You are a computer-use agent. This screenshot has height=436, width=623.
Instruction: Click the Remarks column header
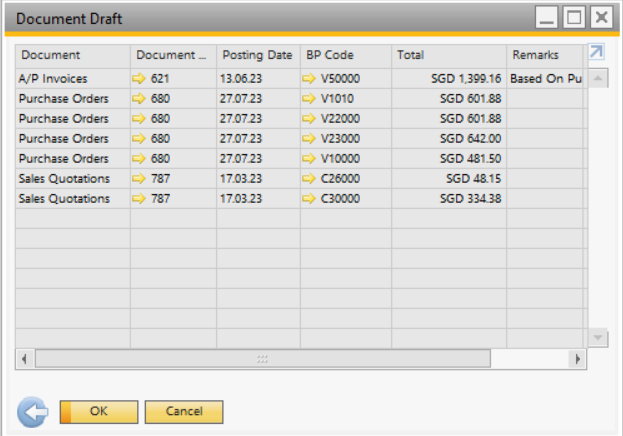point(545,56)
